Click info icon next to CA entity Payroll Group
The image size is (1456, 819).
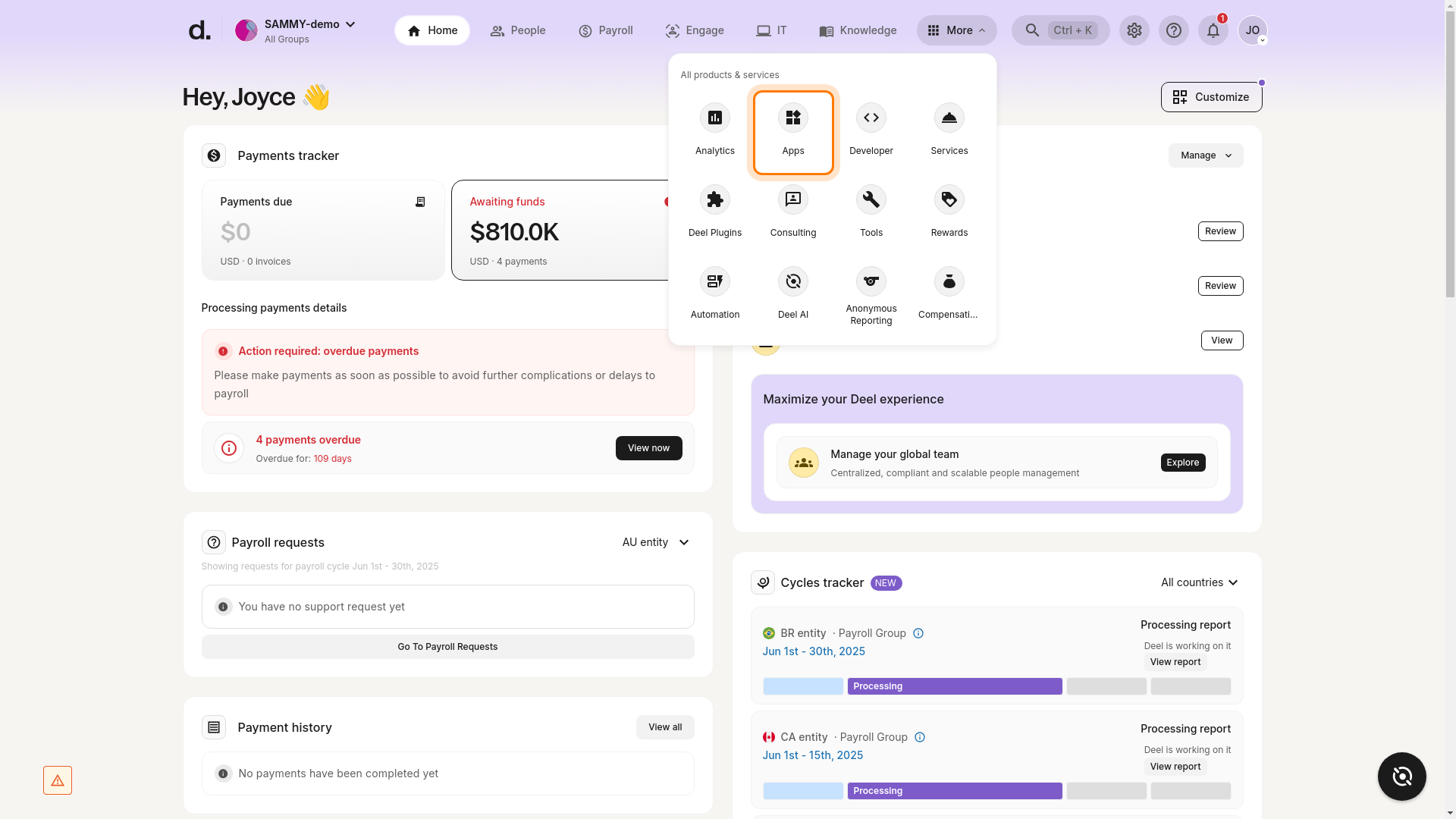pos(919,737)
